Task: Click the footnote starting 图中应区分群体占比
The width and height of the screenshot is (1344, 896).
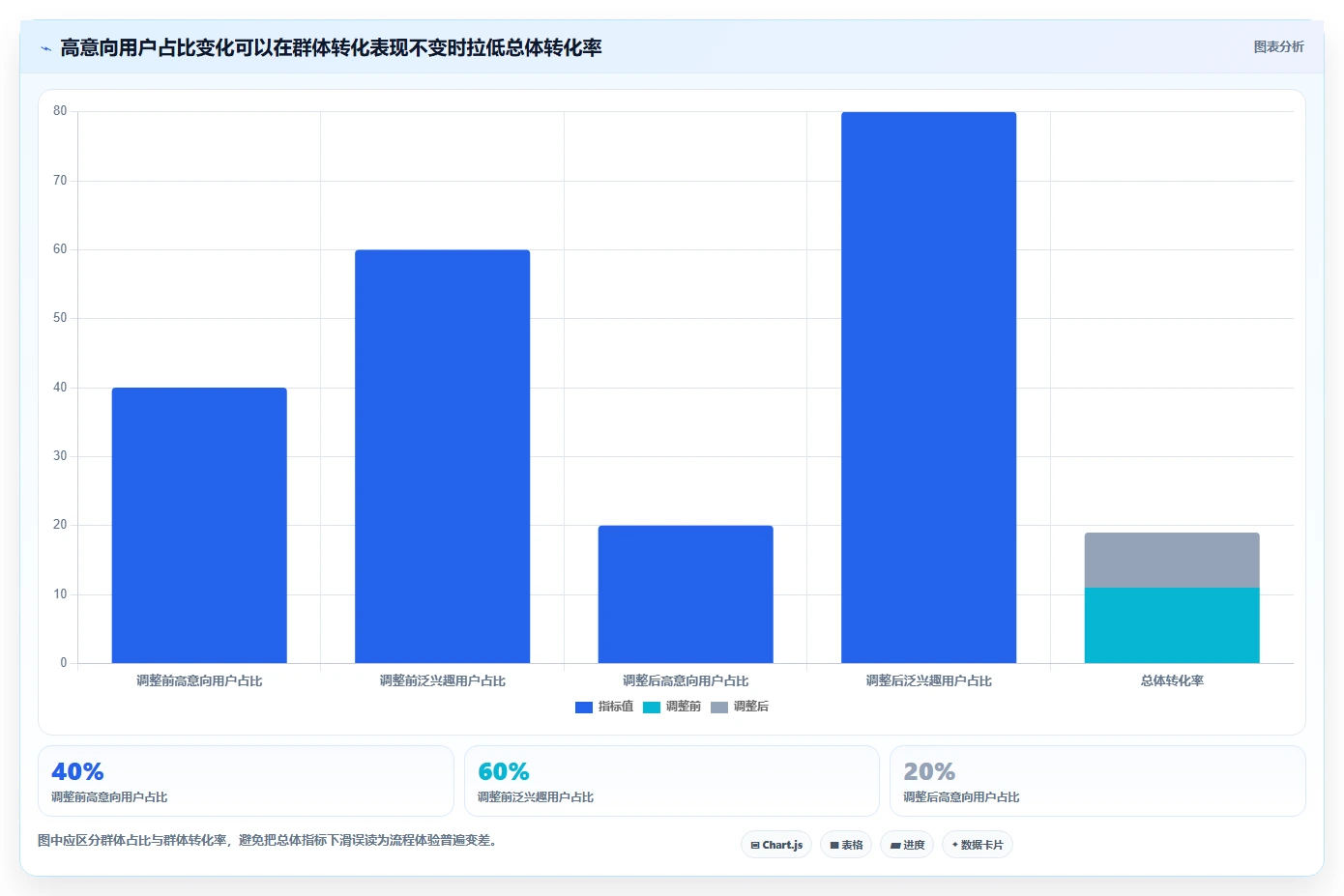Action: point(270,841)
